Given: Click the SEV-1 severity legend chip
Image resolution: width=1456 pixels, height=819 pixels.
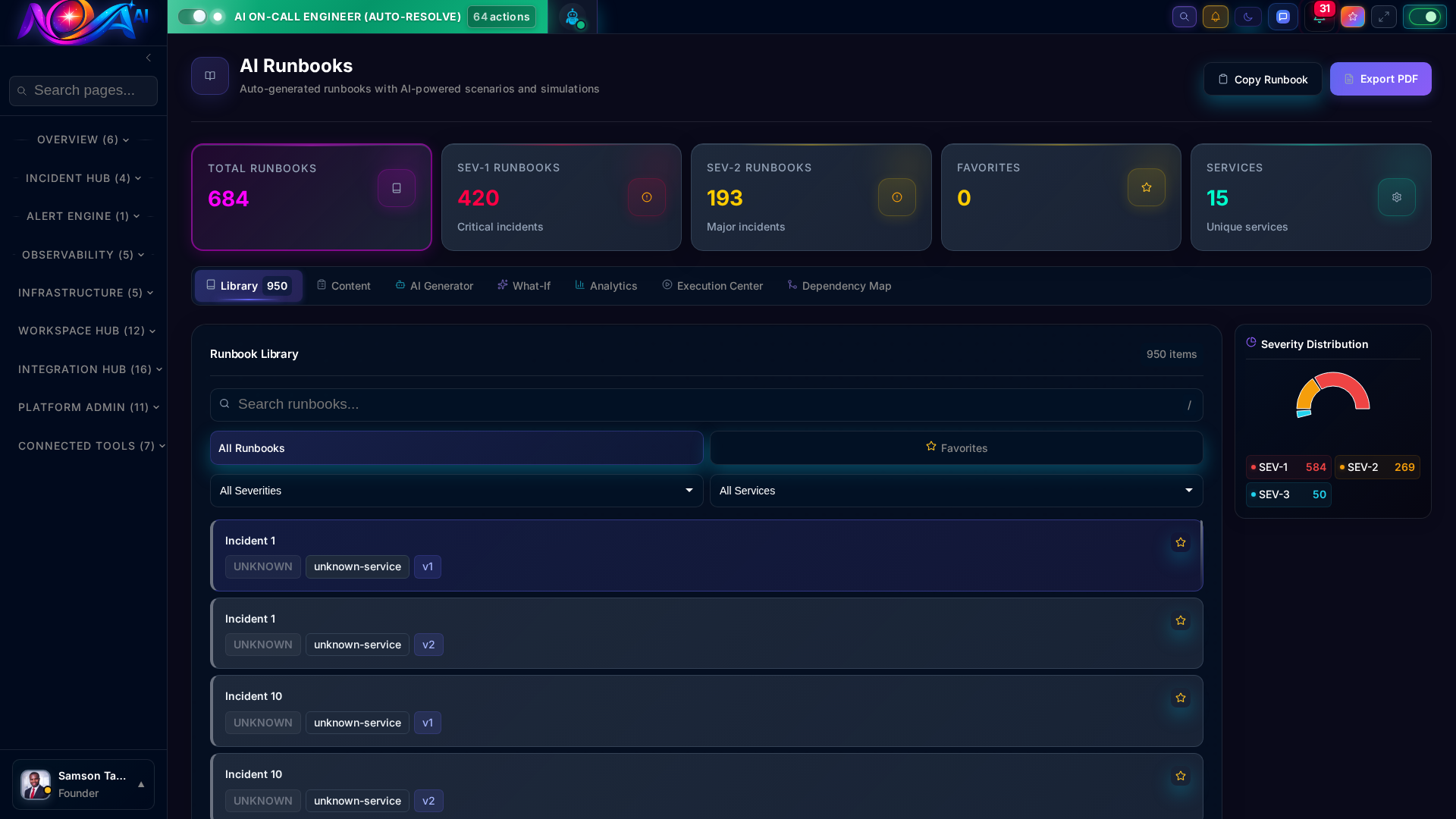Looking at the screenshot, I should [x=1288, y=467].
